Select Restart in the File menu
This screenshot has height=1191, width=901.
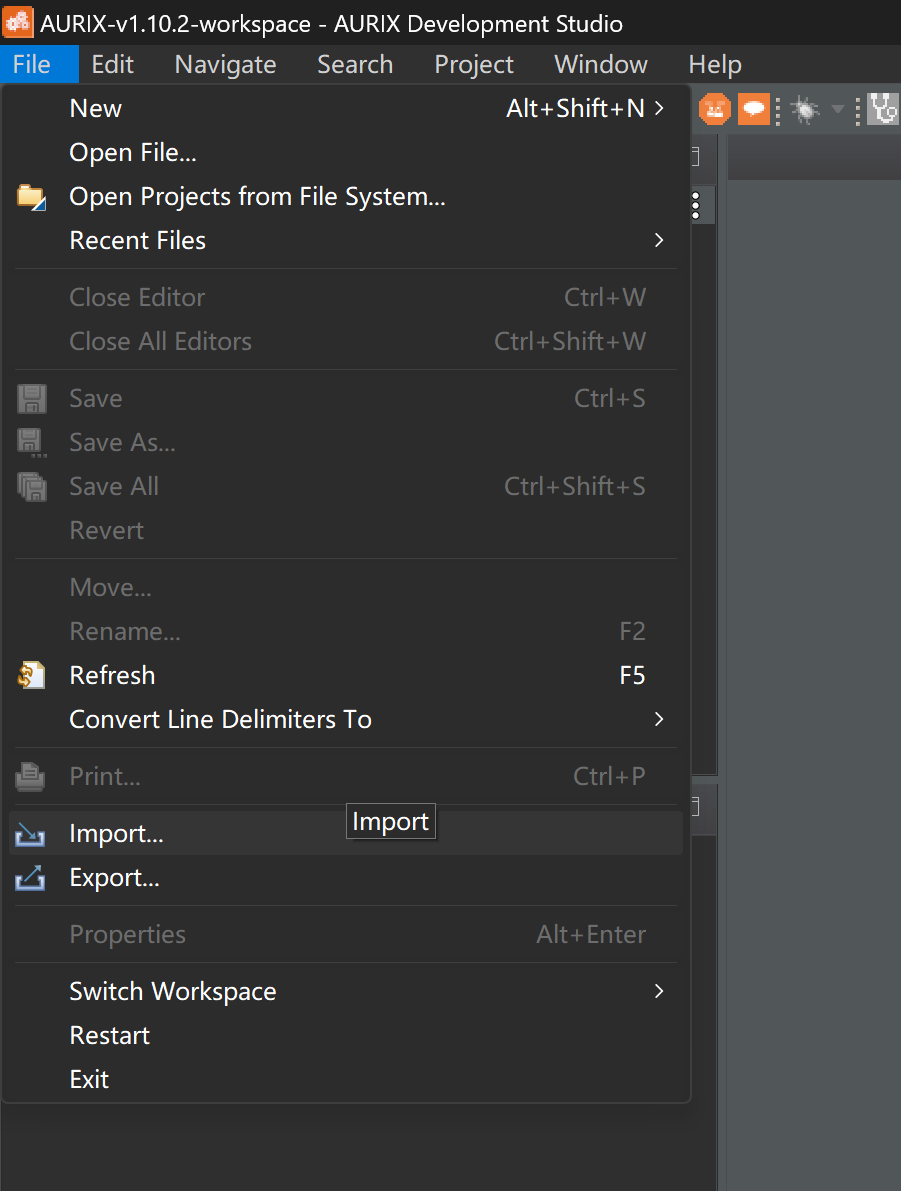tap(346, 1035)
